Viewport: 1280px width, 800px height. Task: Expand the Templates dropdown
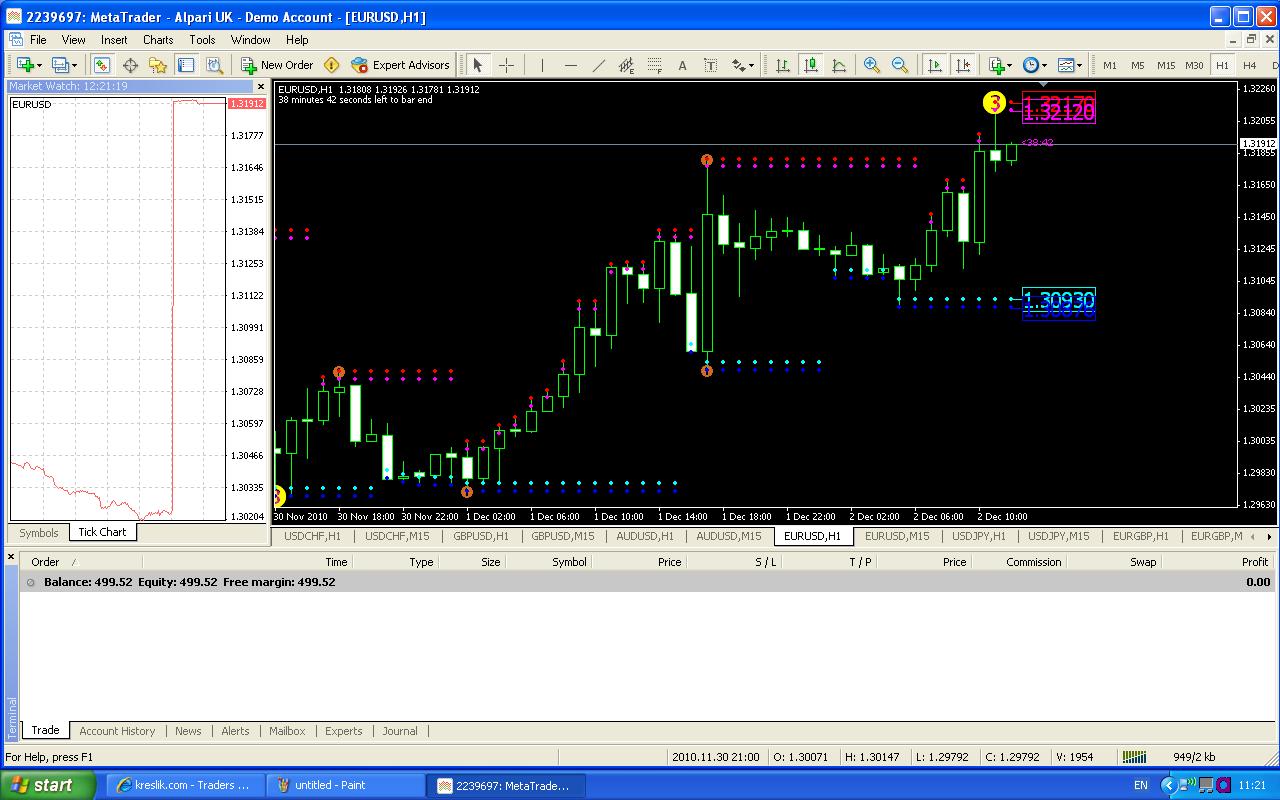1070,65
